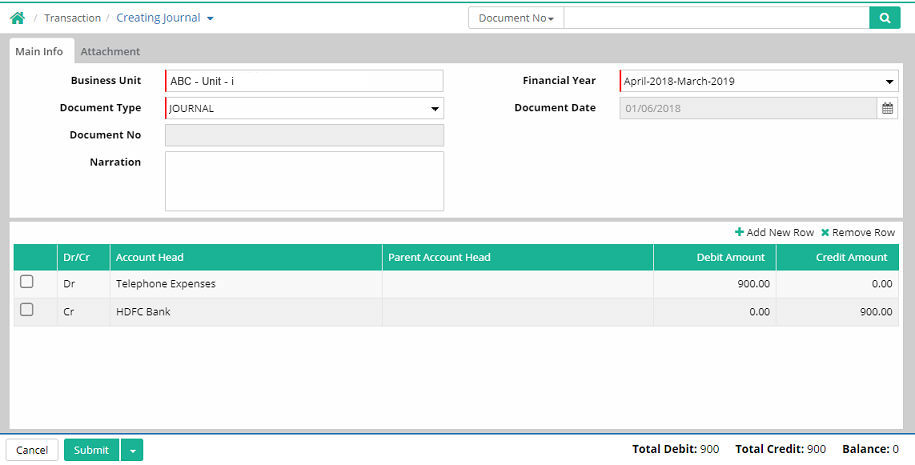Viewport: 915px width, 465px height.
Task: Open the Financial Year dropdown
Action: pyautogui.click(x=889, y=82)
